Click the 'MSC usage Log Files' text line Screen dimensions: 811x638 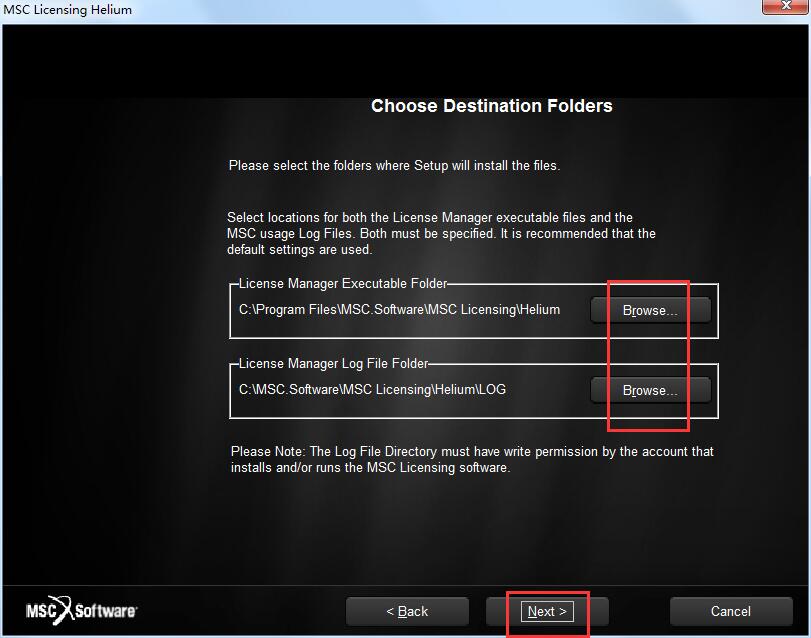click(441, 234)
